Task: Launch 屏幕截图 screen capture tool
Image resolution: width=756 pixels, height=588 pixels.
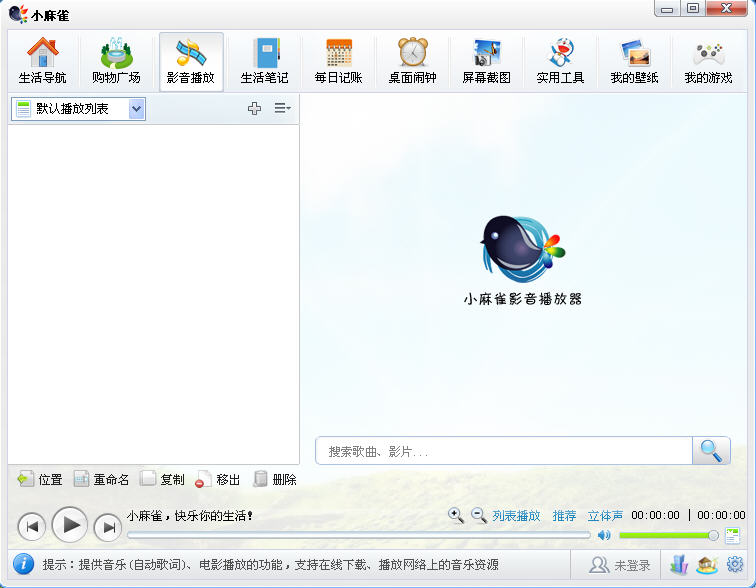Action: [486, 61]
